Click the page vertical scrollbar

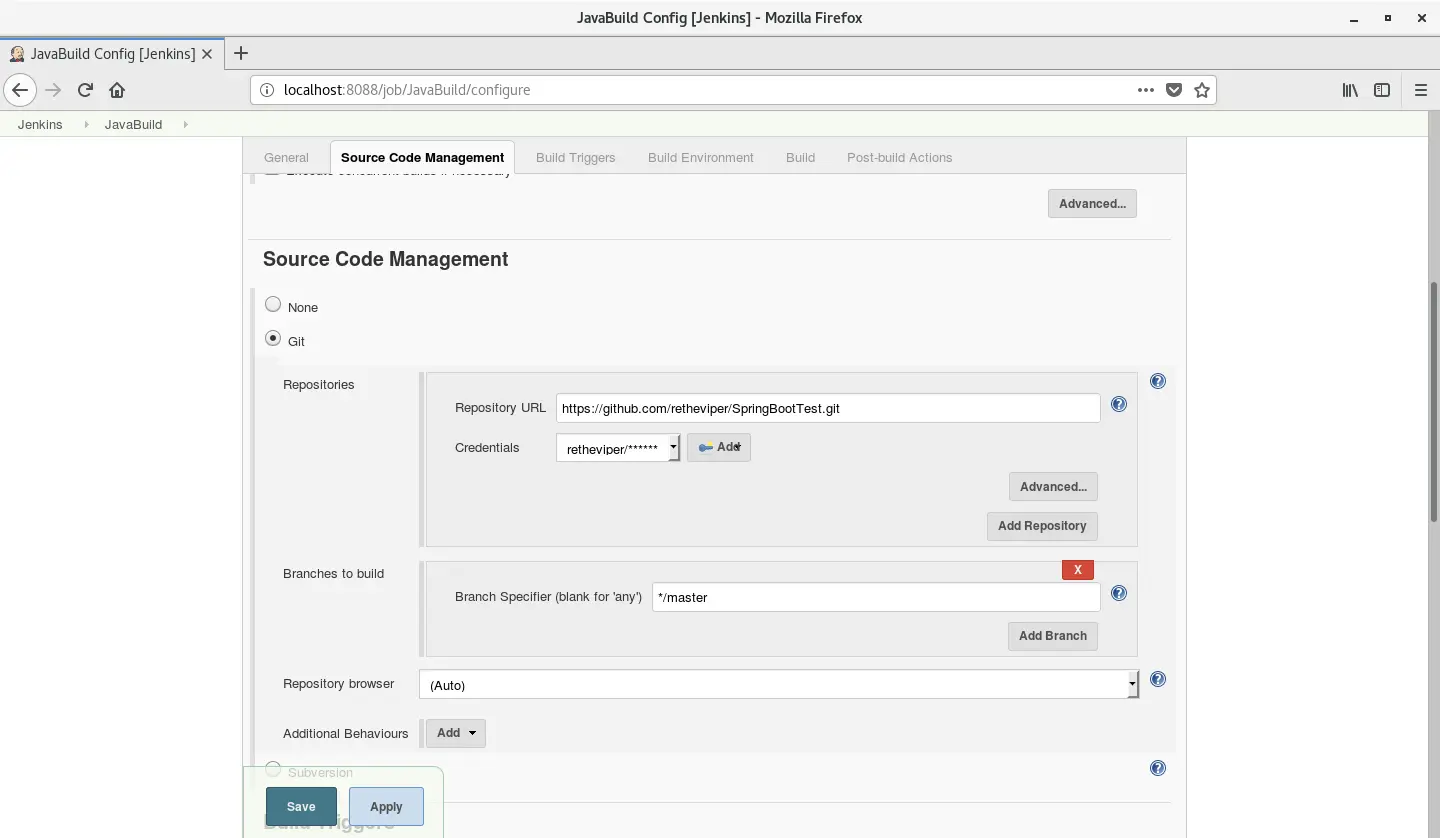point(1433,400)
